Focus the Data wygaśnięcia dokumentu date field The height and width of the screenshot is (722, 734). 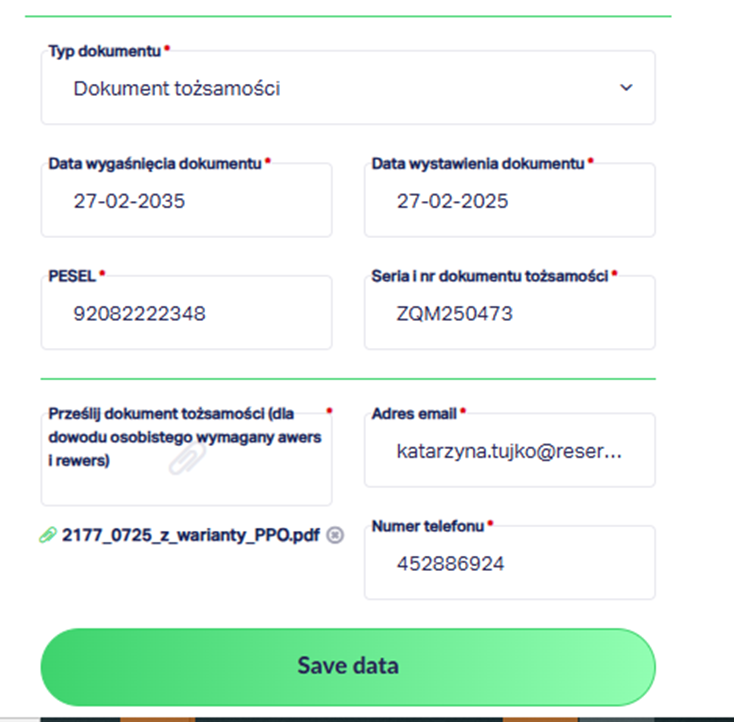[x=186, y=201]
